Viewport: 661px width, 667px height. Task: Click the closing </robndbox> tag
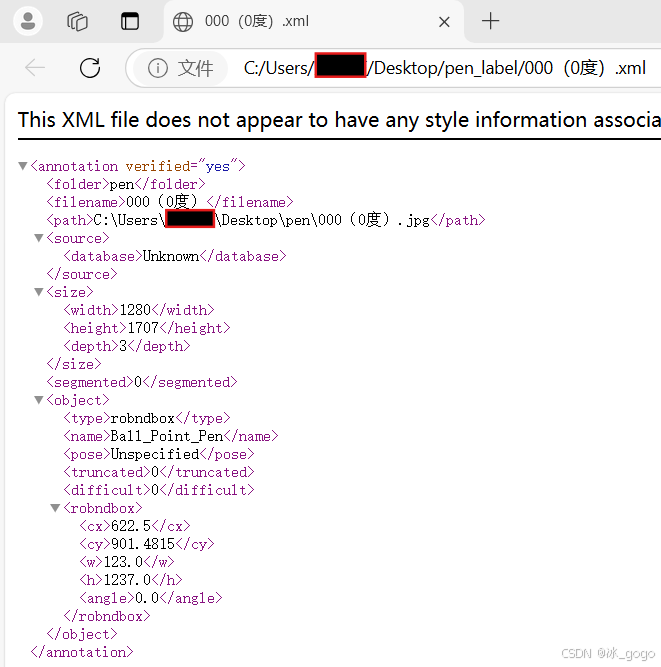coord(107,616)
